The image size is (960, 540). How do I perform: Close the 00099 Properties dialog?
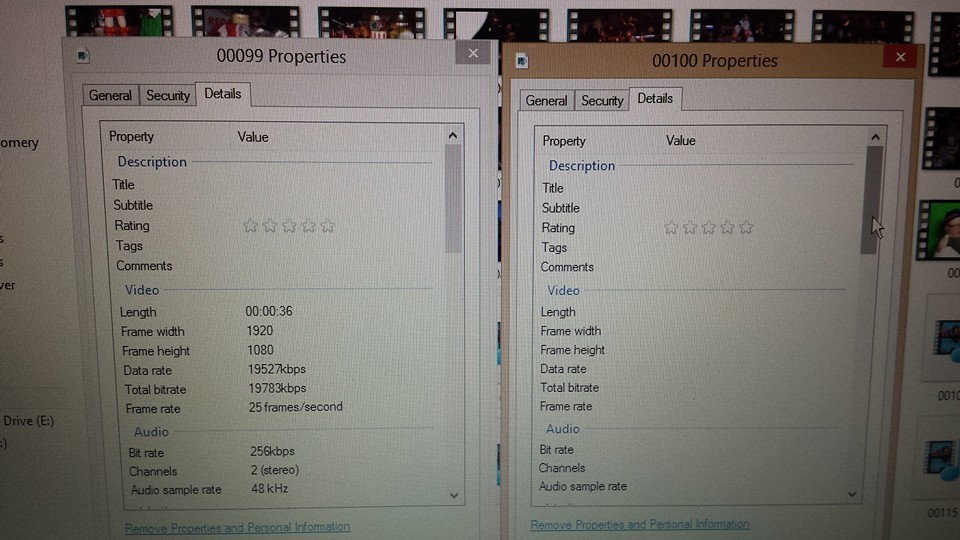click(473, 54)
